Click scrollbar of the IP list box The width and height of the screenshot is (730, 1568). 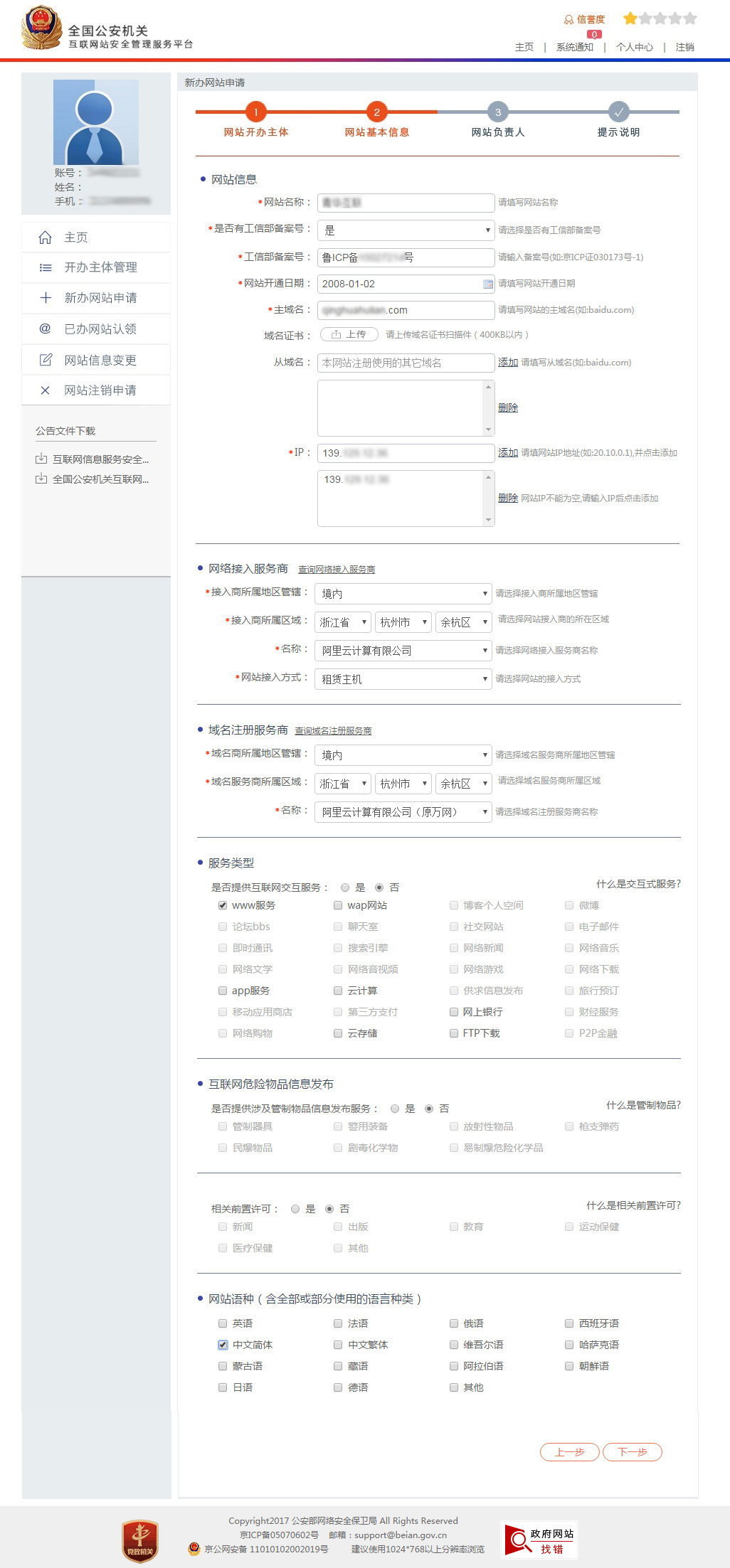click(x=488, y=498)
